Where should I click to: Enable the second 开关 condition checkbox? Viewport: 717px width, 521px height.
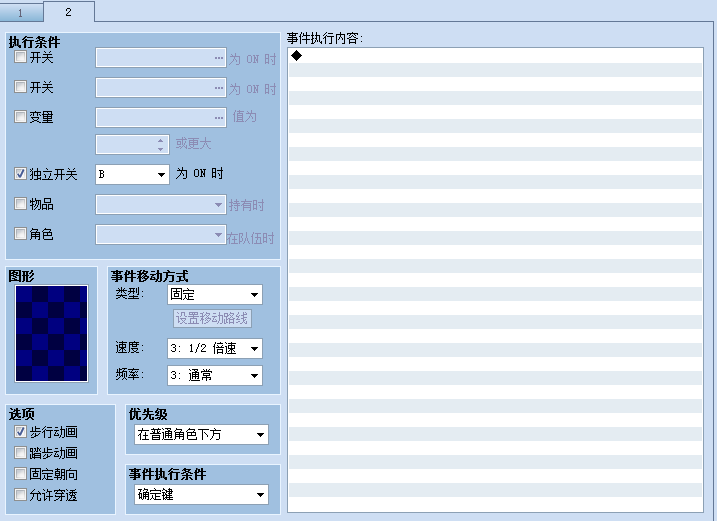(20, 87)
